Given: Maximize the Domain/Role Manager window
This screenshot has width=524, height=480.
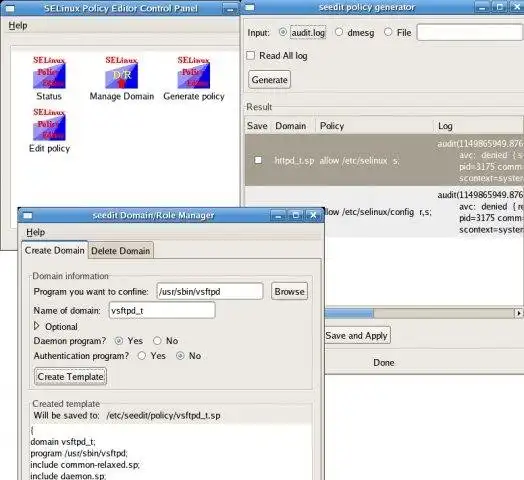Looking at the screenshot, I should 295,216.
